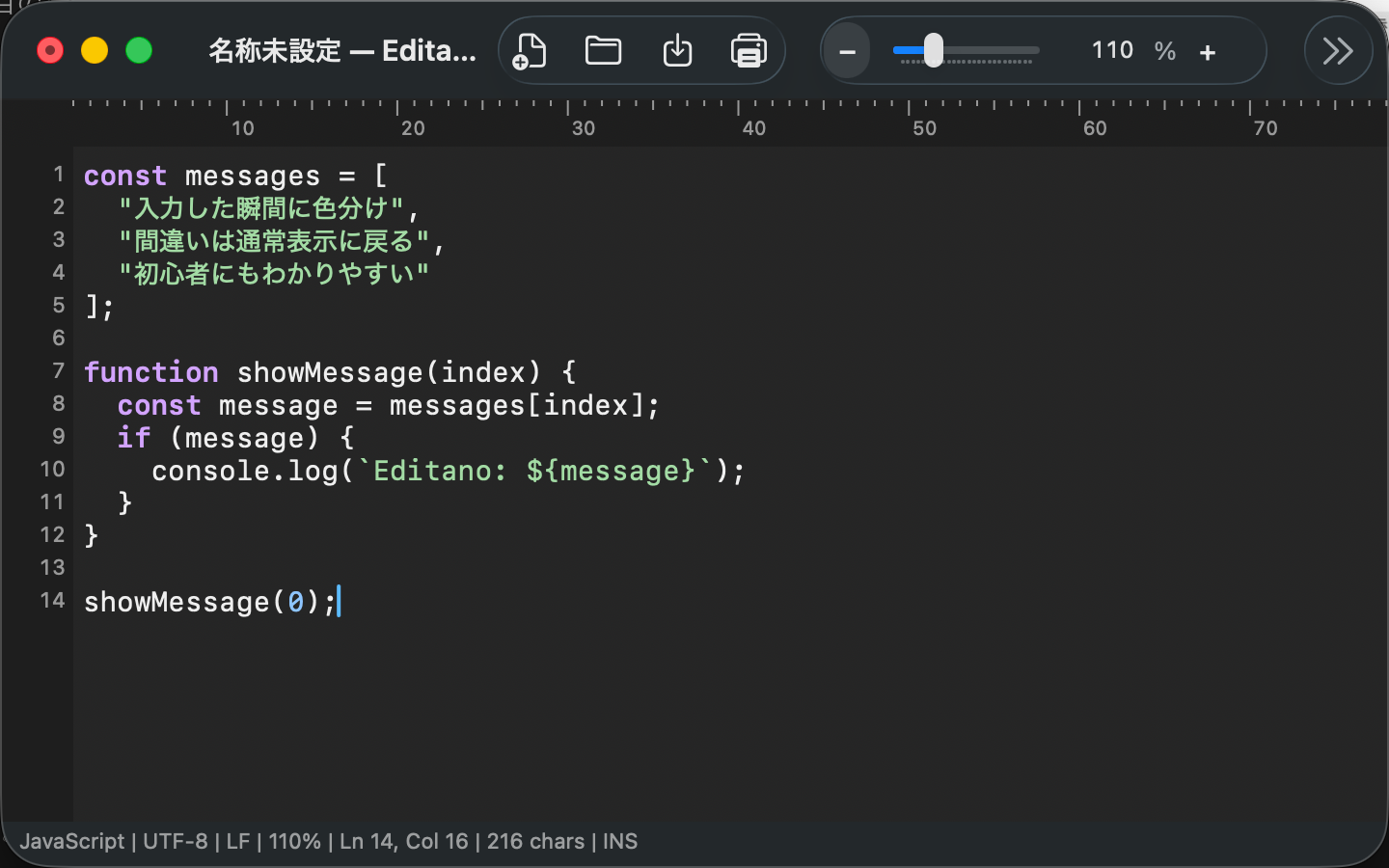1389x868 pixels.
Task: Click the ruler mark labeled 70
Action: 1266,127
